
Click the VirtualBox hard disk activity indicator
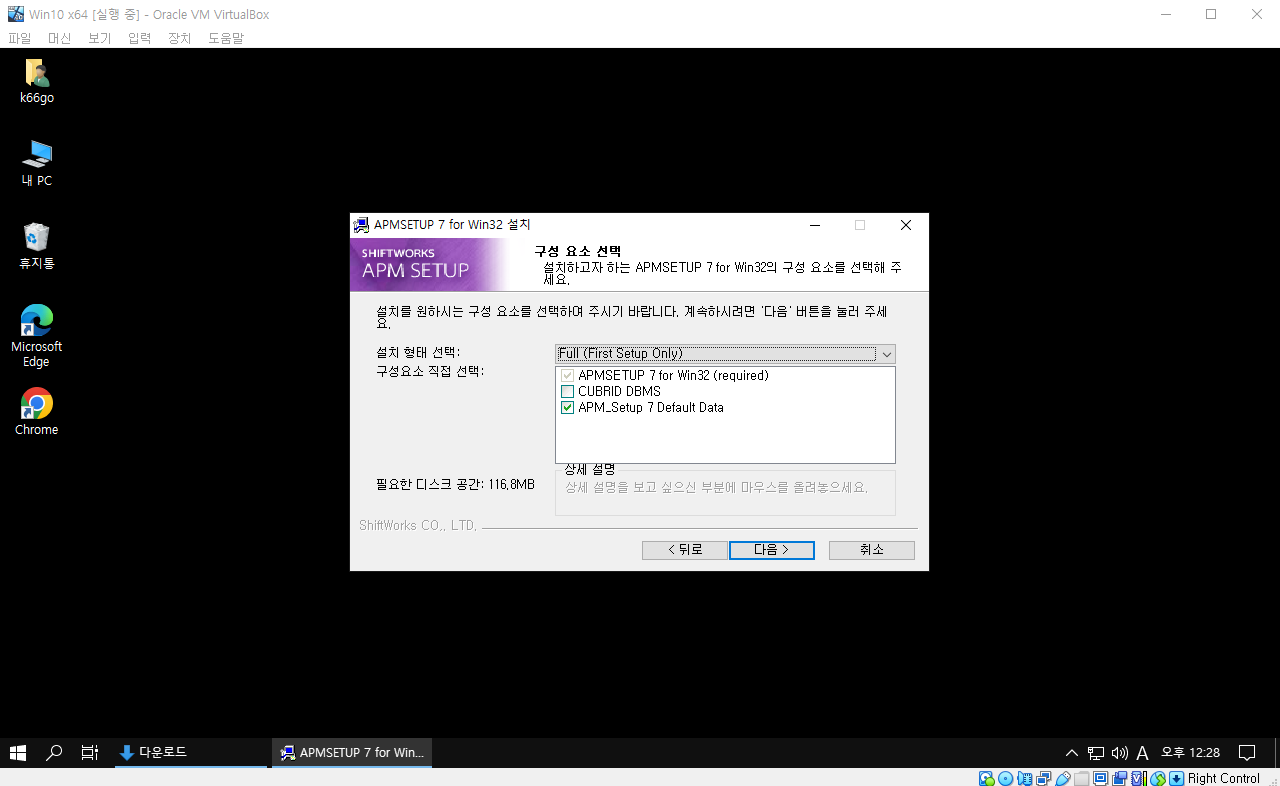coord(987,779)
